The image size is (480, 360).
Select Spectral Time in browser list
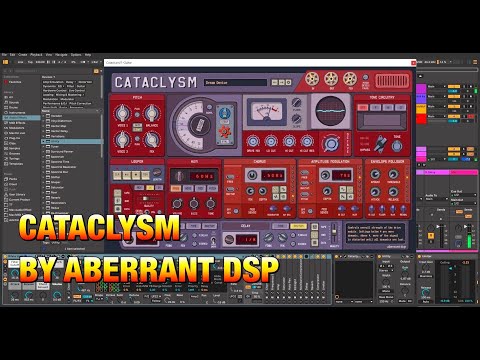point(60,162)
